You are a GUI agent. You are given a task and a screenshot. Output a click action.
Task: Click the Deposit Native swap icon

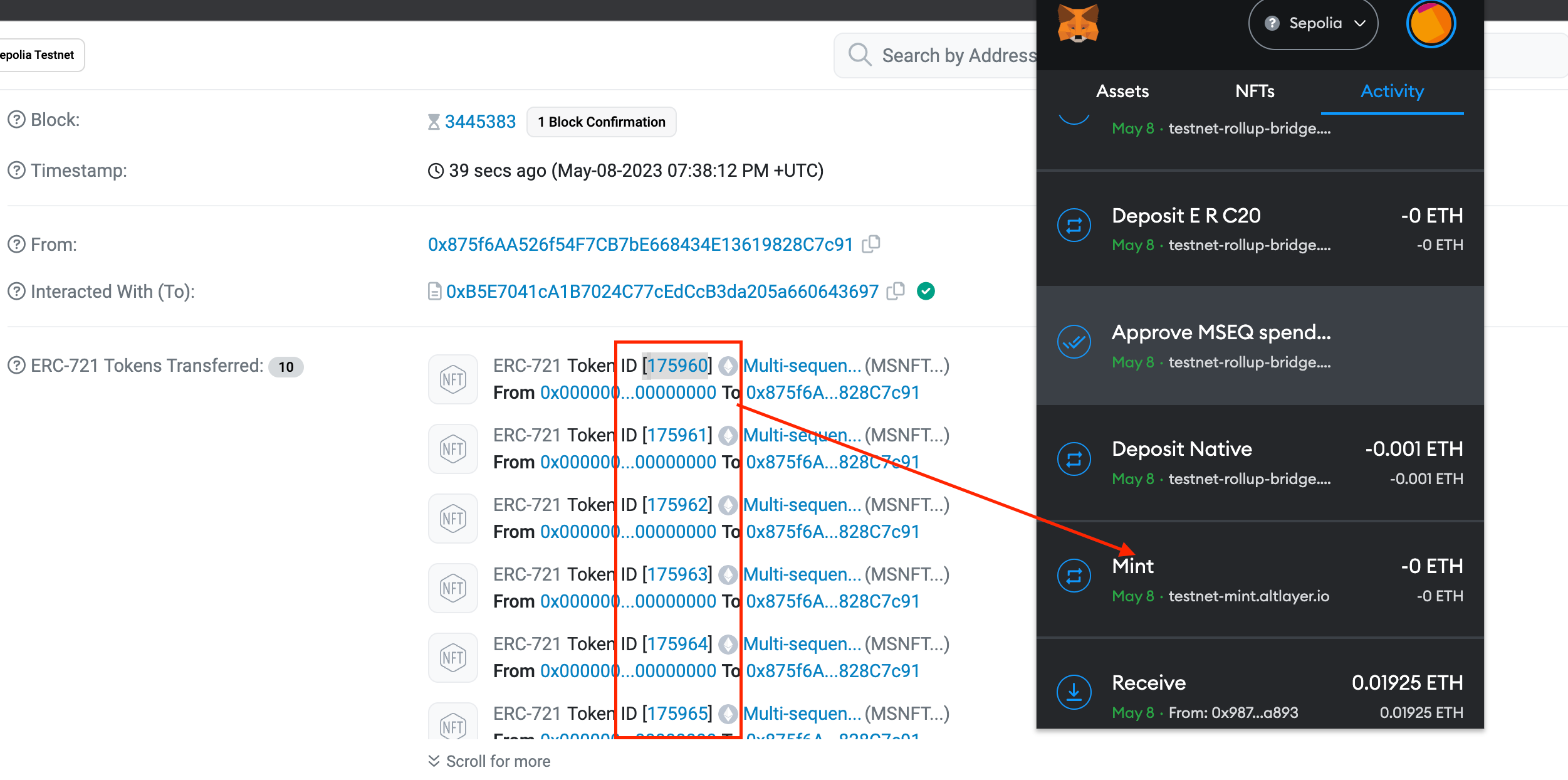click(x=1074, y=459)
